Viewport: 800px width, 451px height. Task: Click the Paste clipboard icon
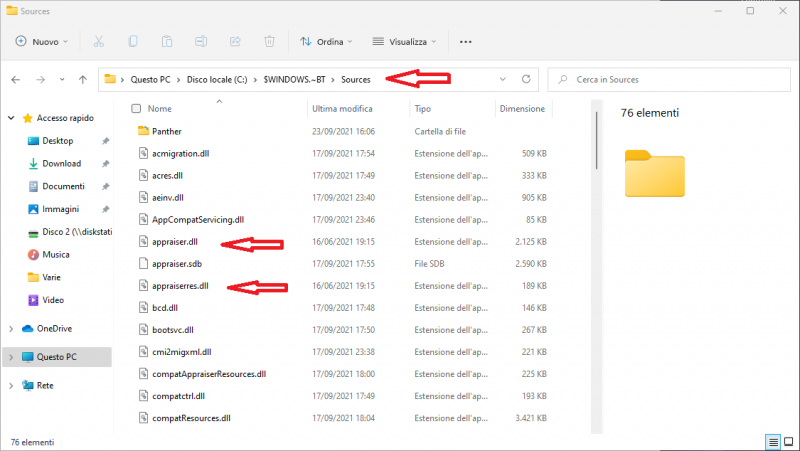coord(167,41)
